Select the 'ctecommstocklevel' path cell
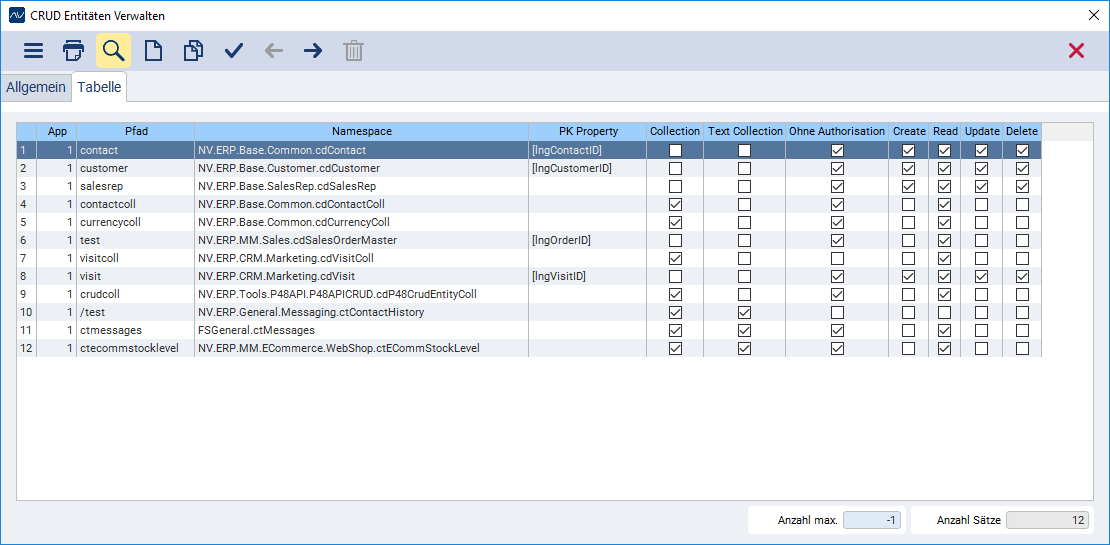 [x=135, y=348]
